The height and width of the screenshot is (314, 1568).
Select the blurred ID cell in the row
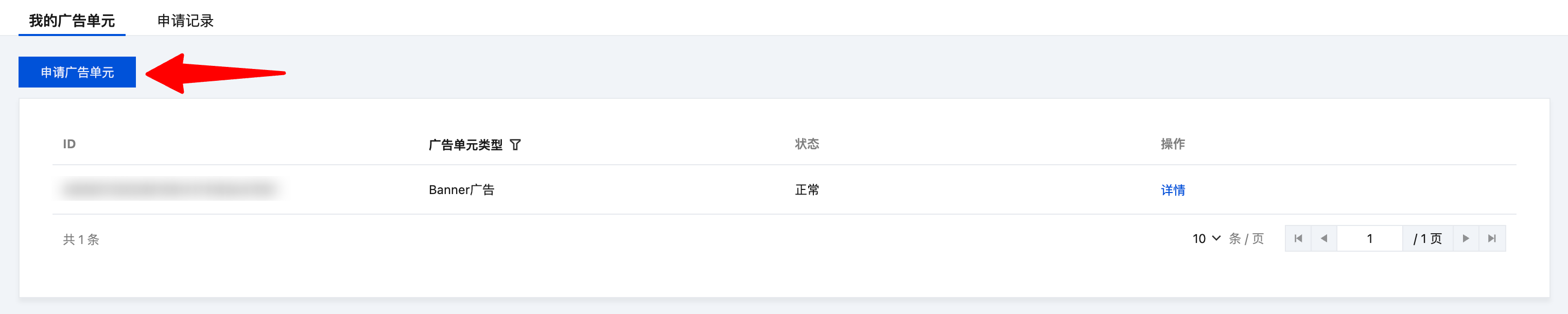coord(170,189)
